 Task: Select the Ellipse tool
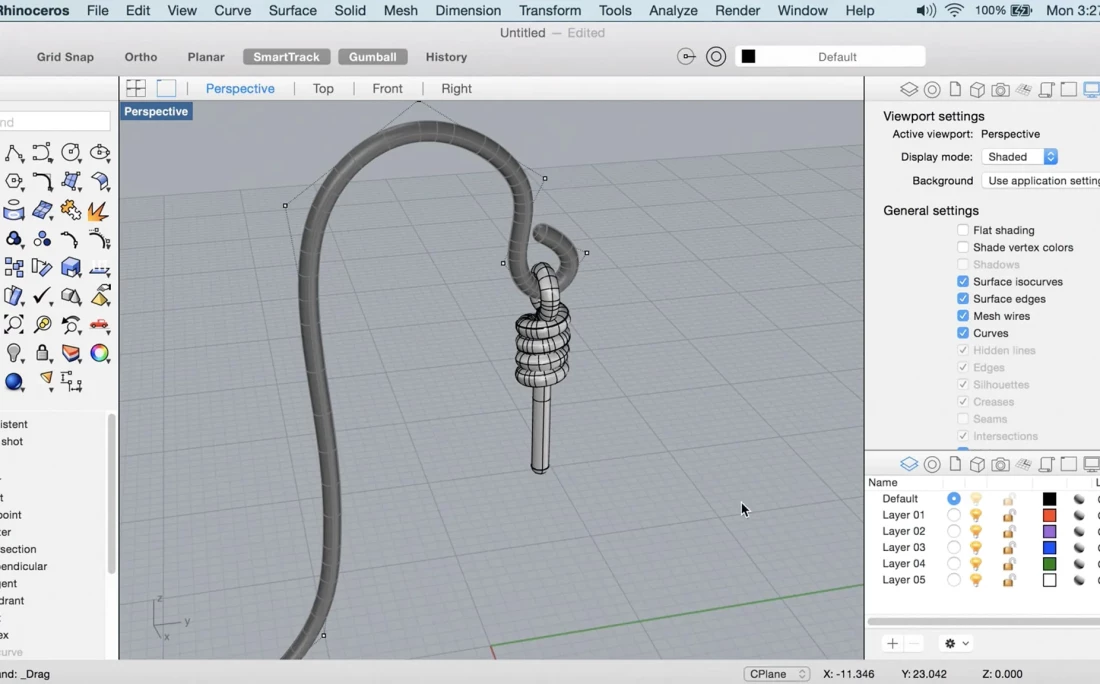[100, 152]
